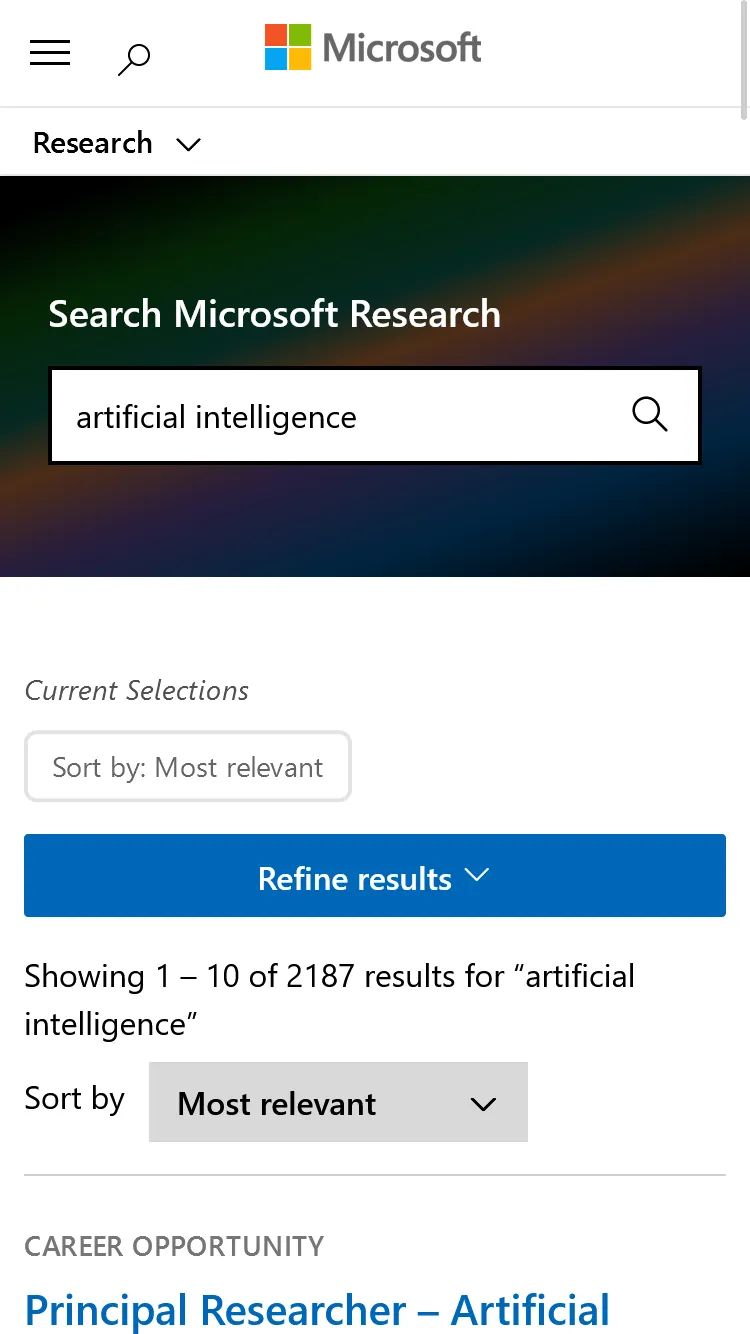This screenshot has height=1334, width=750.
Task: Focus the "artificial intelligence" search field
Action: (x=330, y=416)
